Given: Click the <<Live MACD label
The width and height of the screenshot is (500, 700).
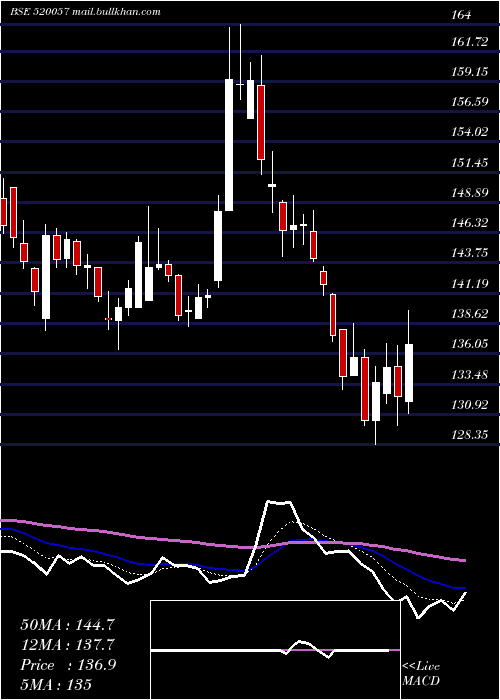Looking at the screenshot, I should click(x=421, y=674).
